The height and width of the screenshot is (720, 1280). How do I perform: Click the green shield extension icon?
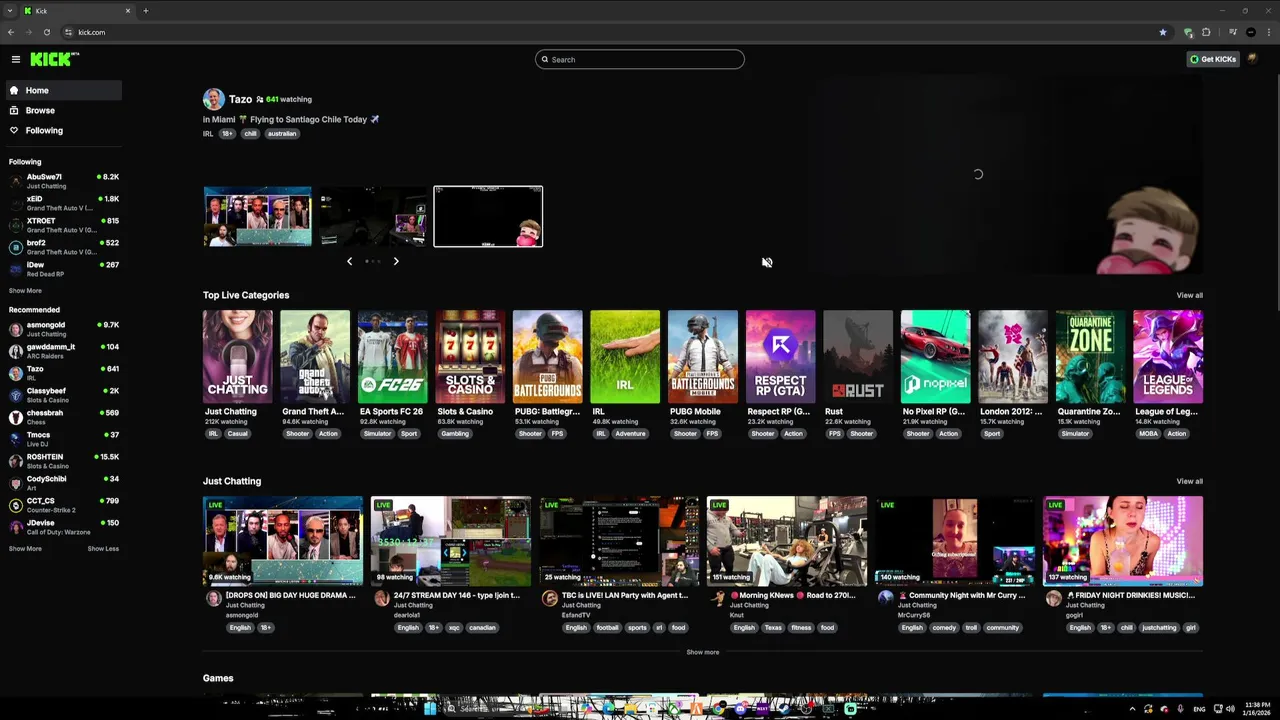pyautogui.click(x=1188, y=32)
